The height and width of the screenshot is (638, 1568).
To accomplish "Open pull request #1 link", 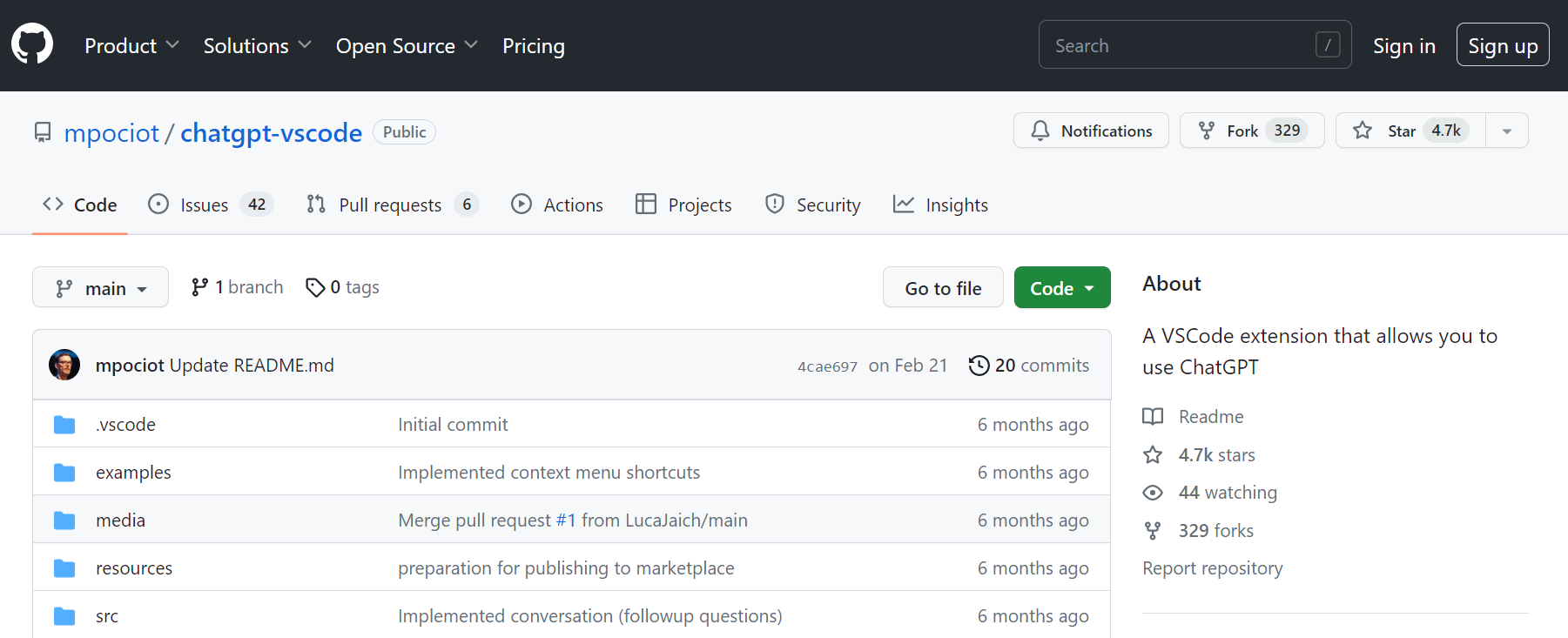I will click(x=566, y=520).
